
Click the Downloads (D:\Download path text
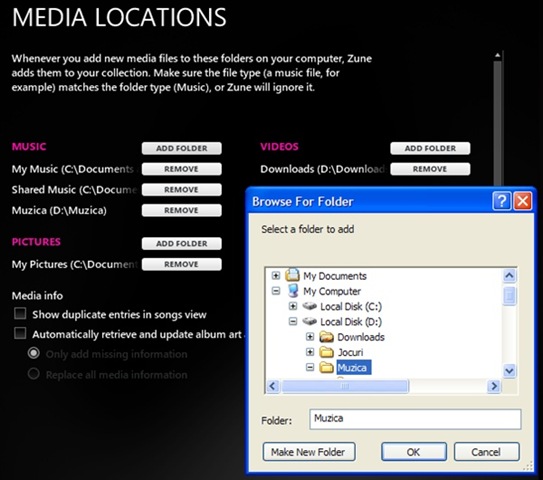(x=322, y=169)
